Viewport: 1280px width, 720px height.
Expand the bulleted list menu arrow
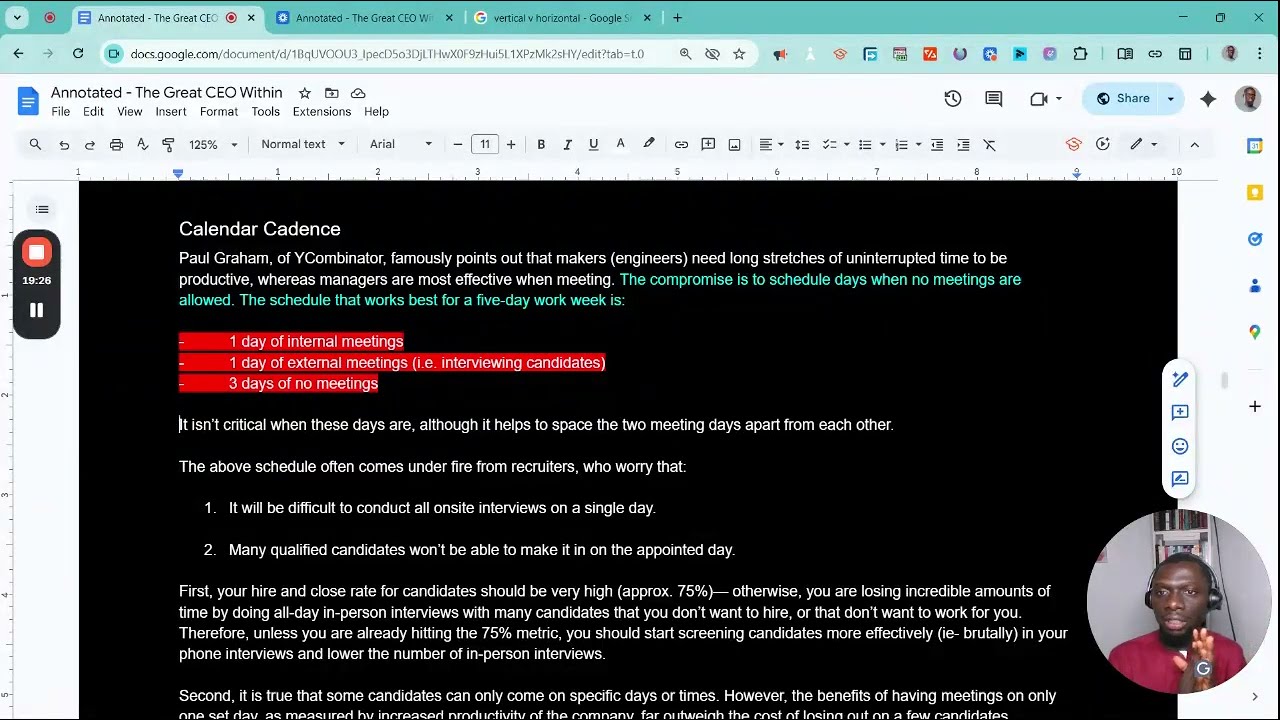click(882, 145)
